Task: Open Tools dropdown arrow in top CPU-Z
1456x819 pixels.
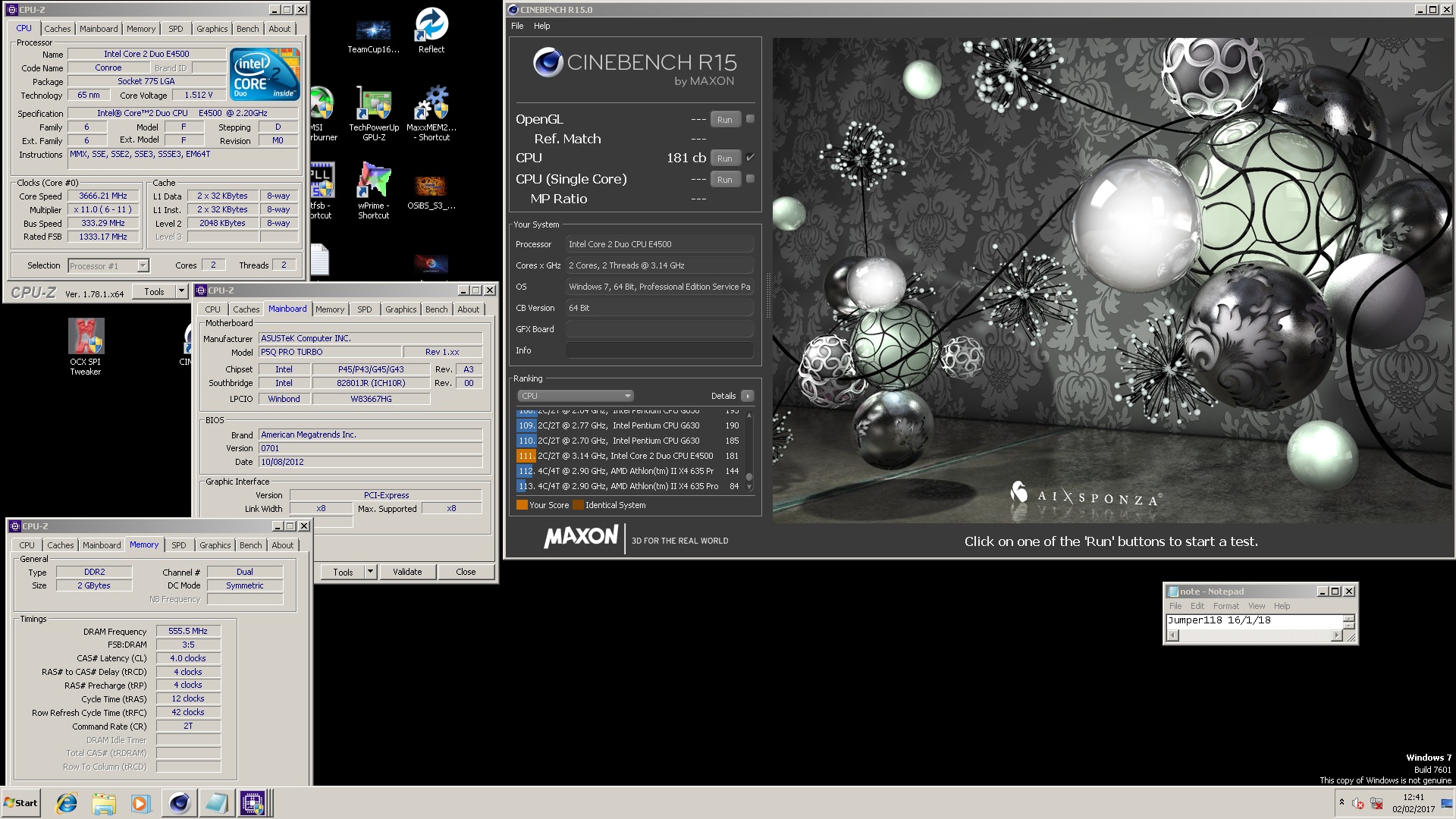Action: click(181, 292)
